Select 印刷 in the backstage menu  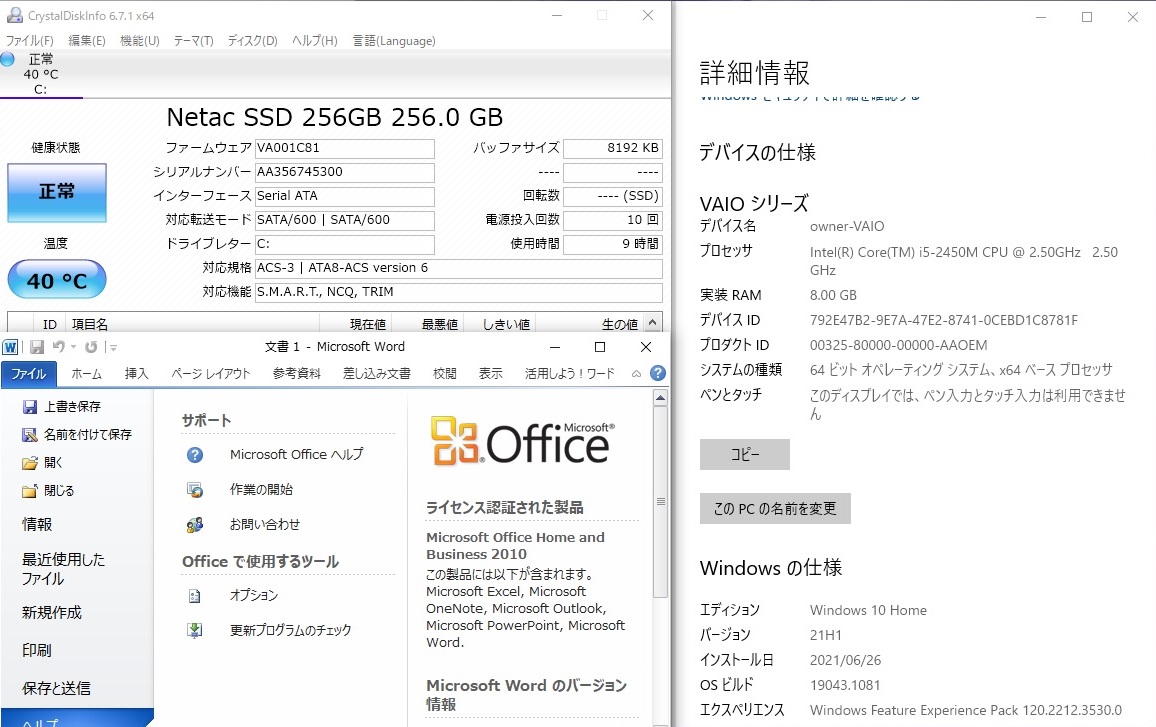(x=37, y=650)
